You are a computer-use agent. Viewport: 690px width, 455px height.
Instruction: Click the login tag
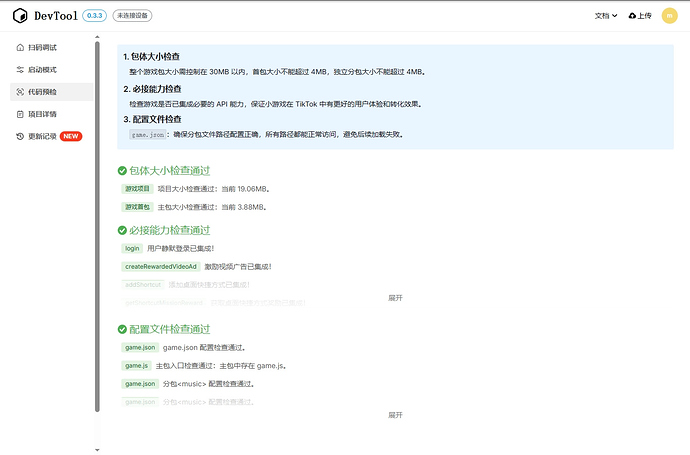tap(132, 249)
